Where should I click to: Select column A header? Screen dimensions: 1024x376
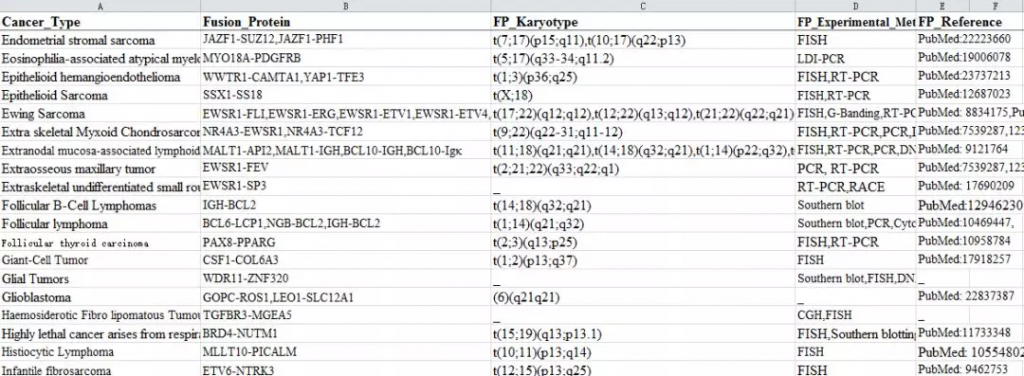[100, 6]
